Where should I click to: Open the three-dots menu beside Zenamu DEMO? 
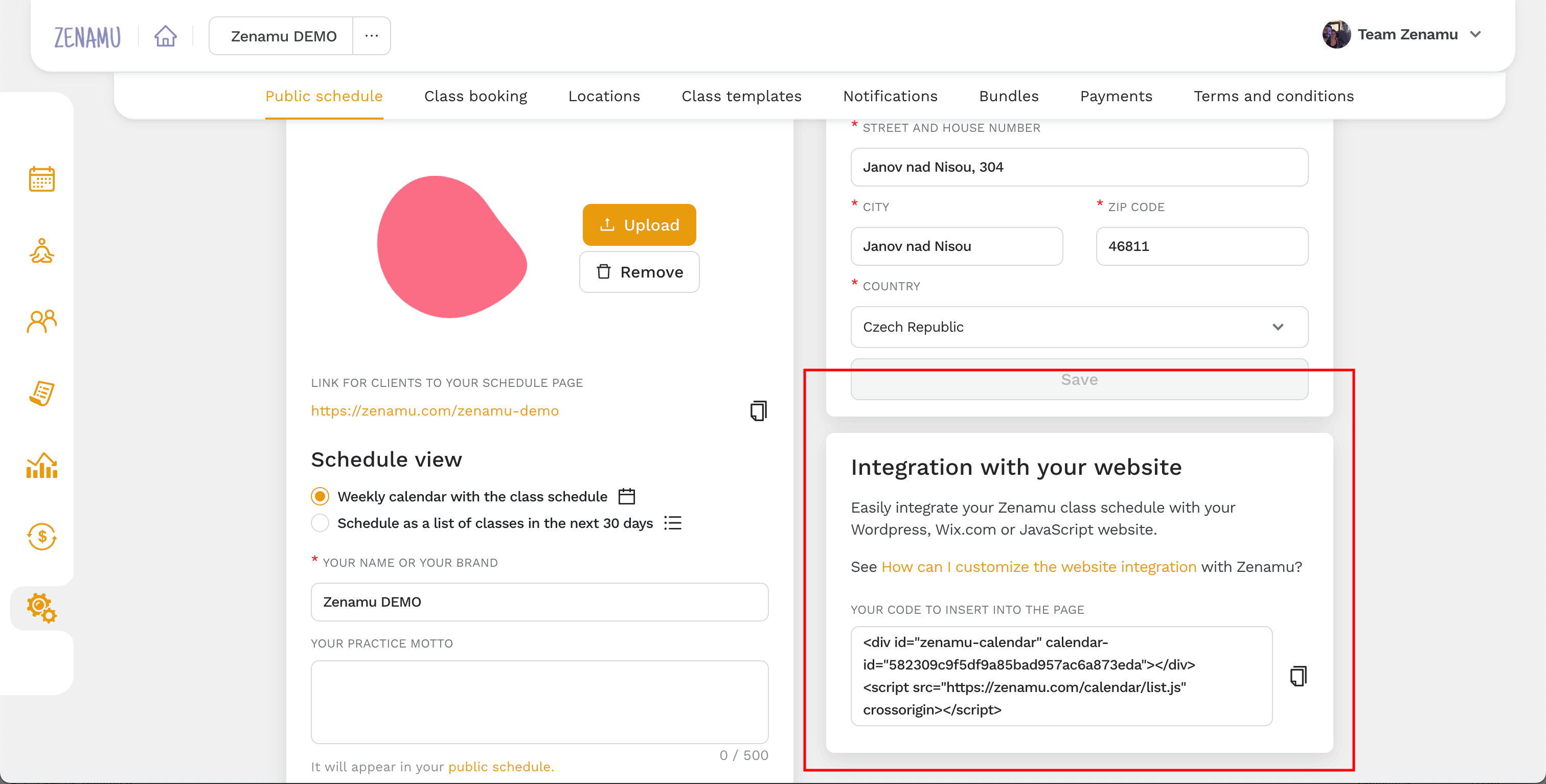(x=372, y=36)
